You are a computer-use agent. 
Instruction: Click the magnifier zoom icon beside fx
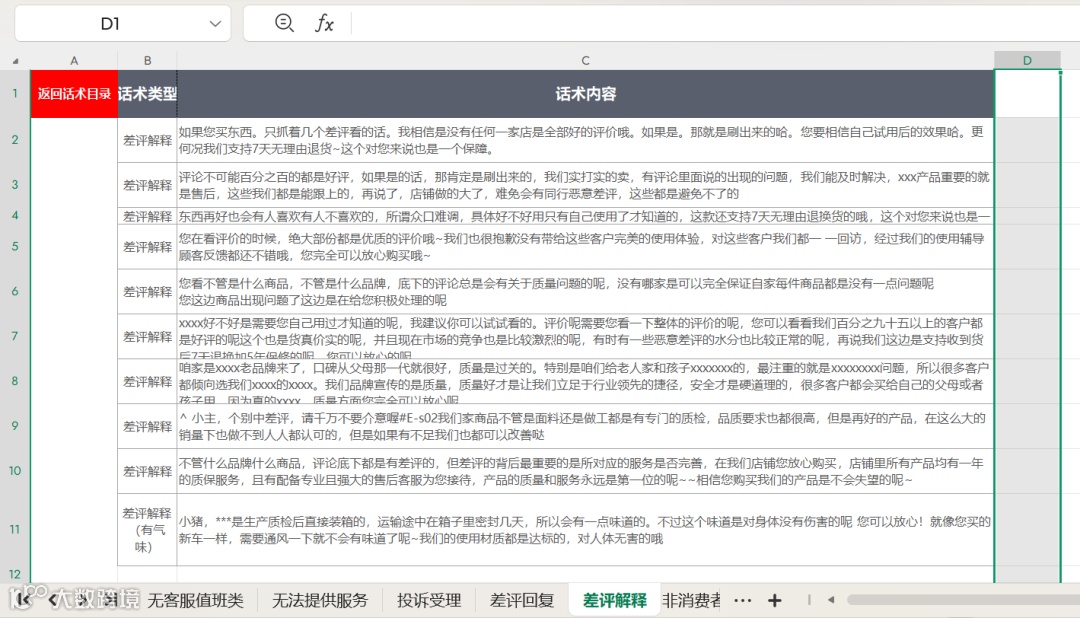[284, 23]
